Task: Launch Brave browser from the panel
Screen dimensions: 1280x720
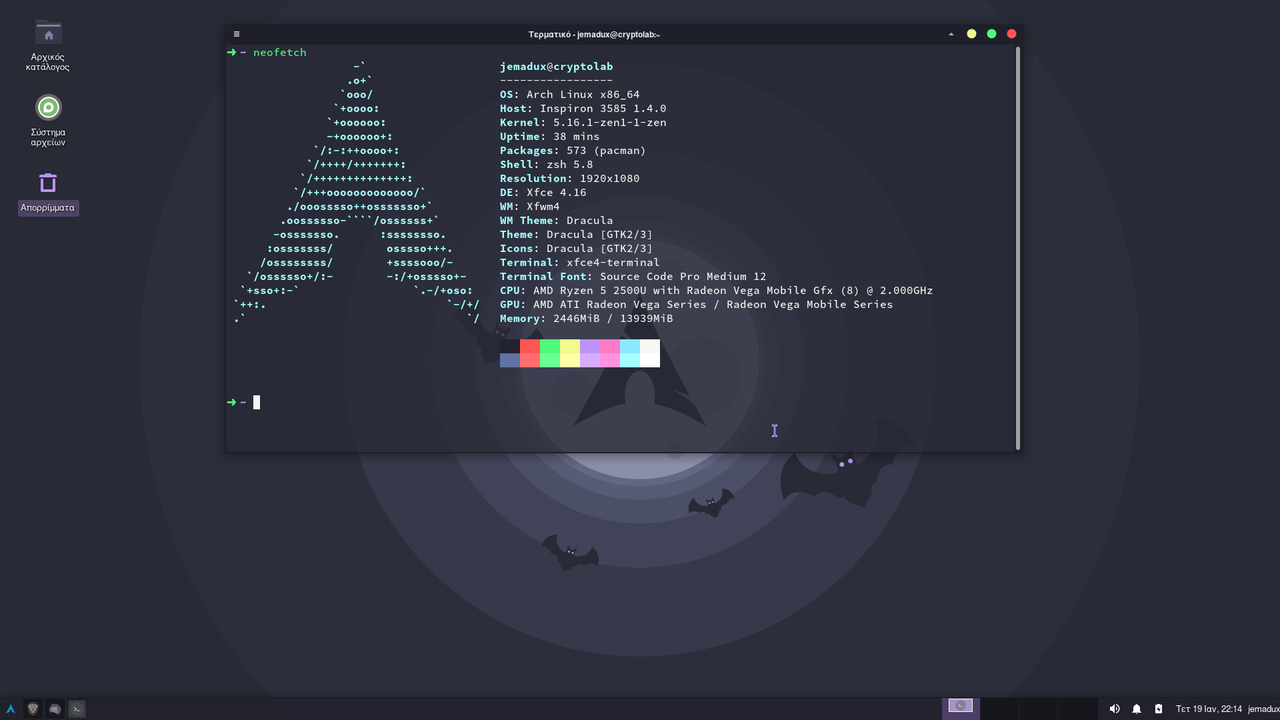Action: [33, 708]
